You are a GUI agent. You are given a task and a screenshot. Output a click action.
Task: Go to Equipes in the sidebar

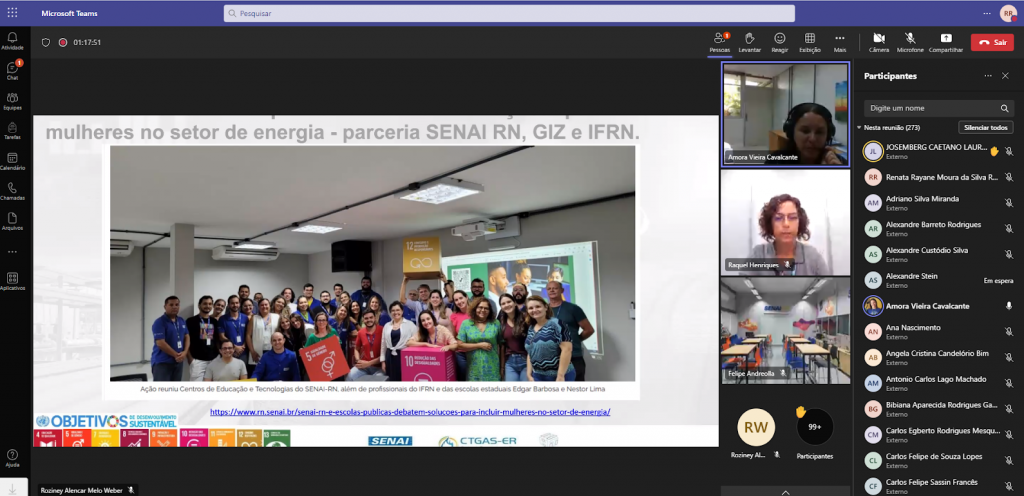[12, 101]
